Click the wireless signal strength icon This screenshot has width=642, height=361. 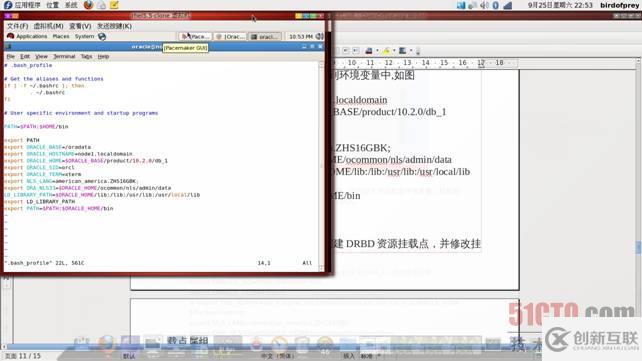click(508, 5)
